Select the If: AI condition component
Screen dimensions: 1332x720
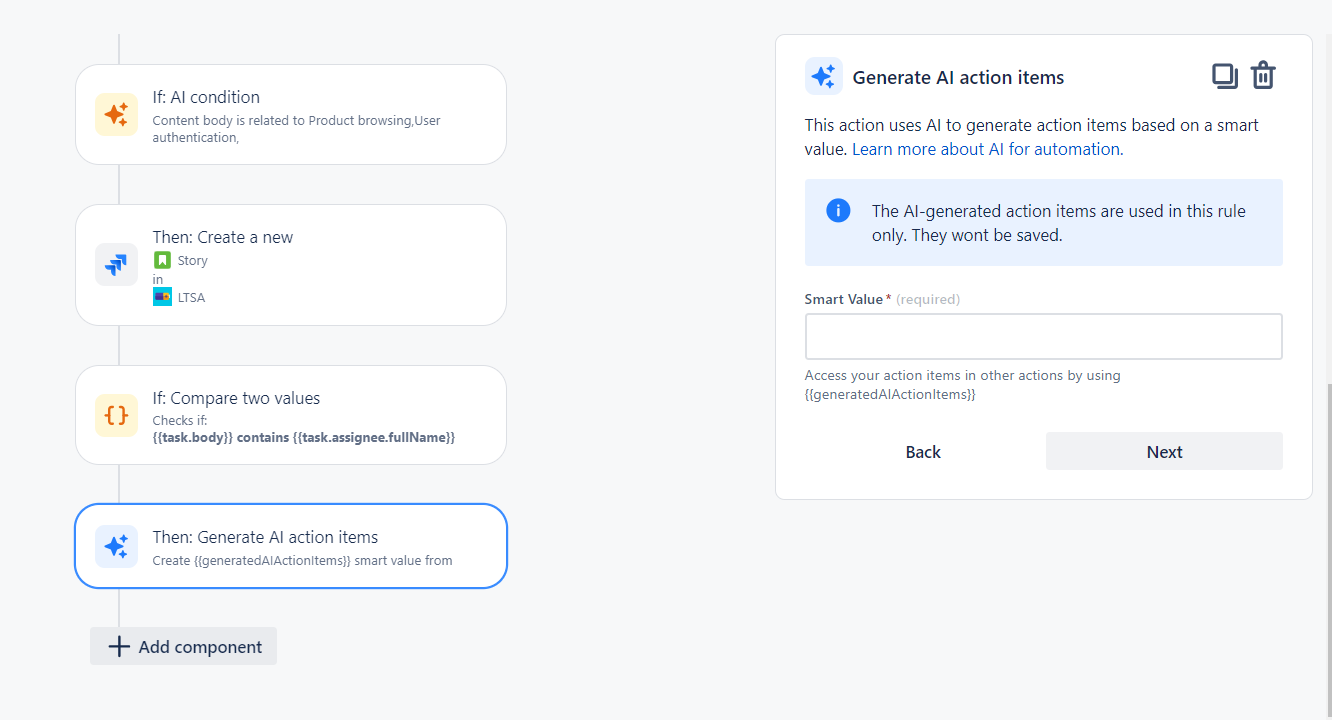point(290,114)
